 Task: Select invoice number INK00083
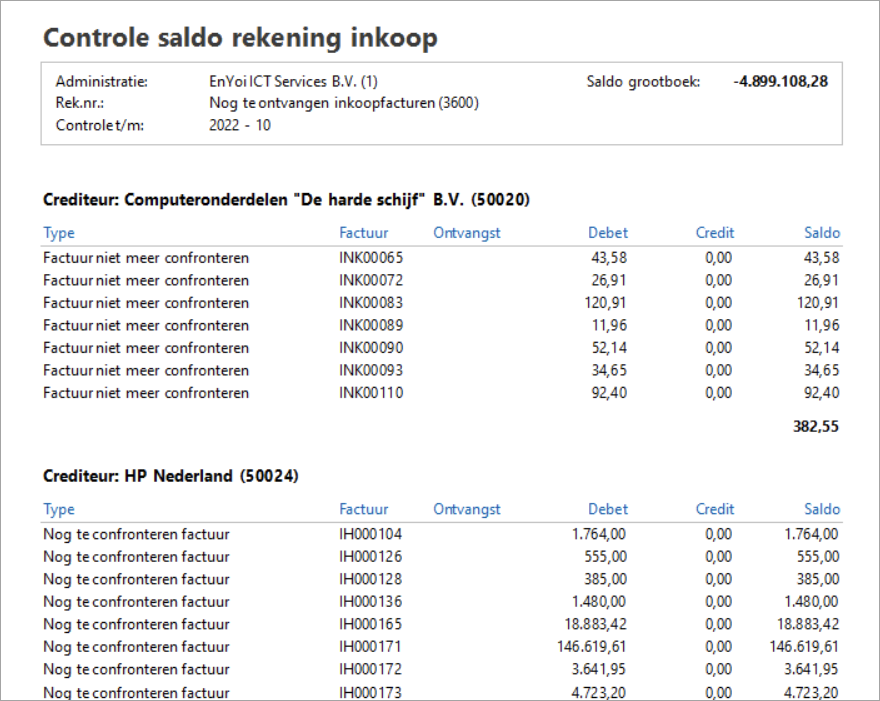click(371, 303)
